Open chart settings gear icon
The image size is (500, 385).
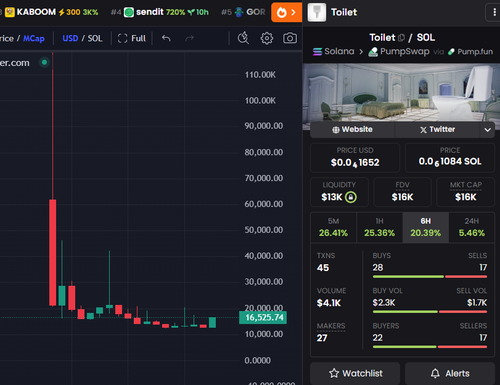pos(266,38)
